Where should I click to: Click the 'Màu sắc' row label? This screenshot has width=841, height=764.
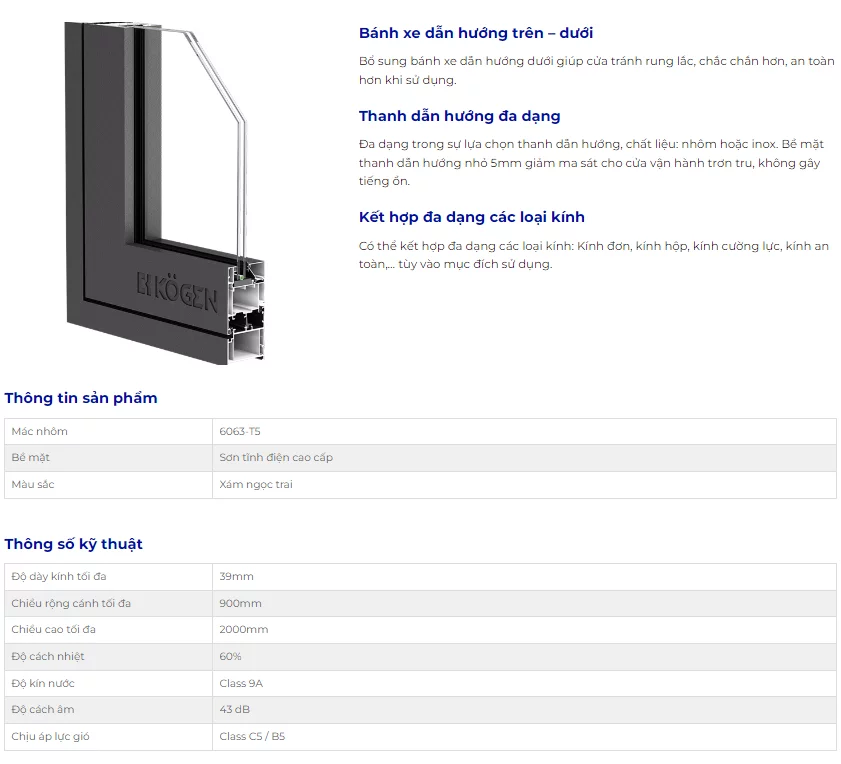point(33,484)
